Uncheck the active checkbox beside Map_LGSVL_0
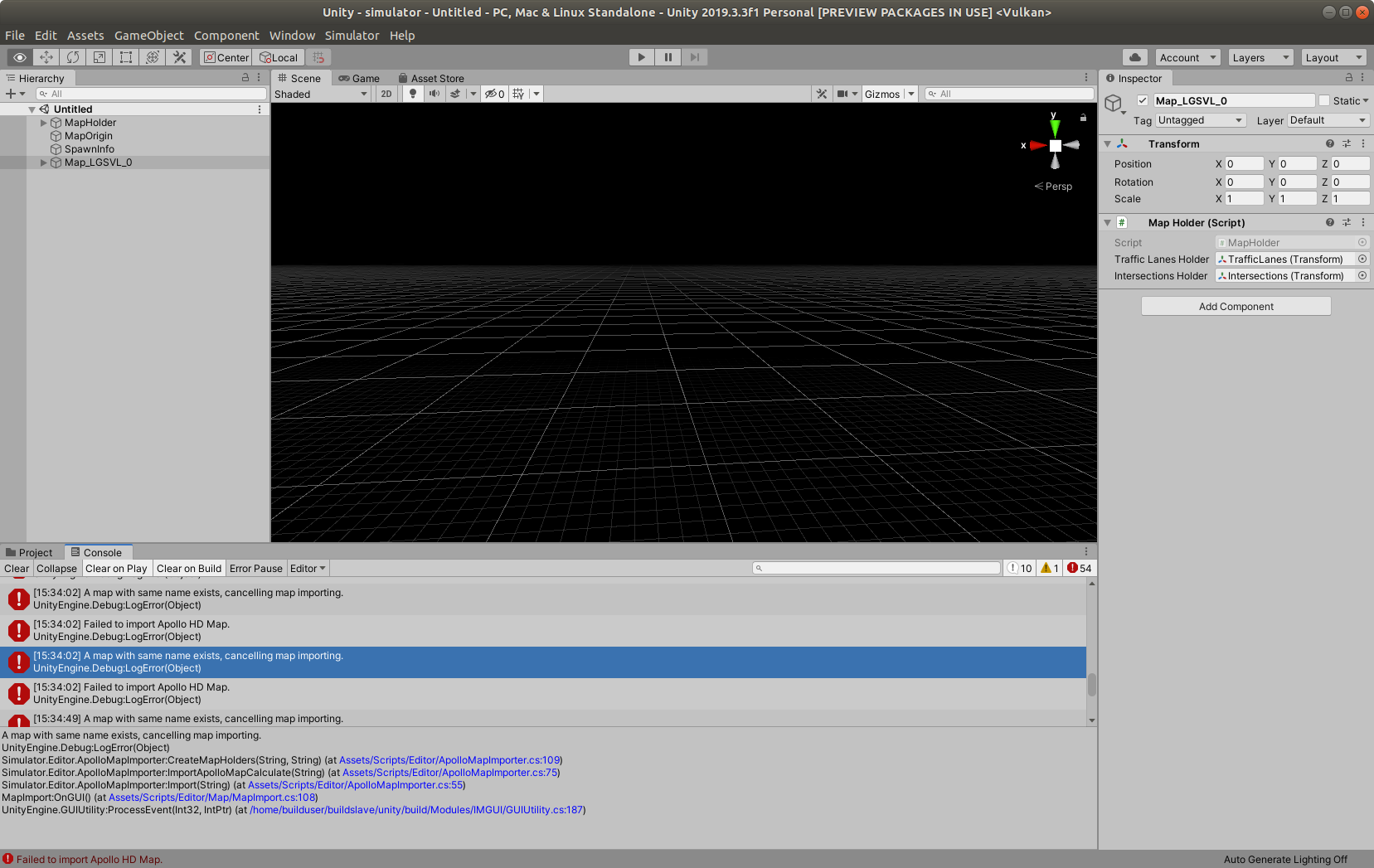Viewport: 1374px width, 868px height. coord(1142,99)
